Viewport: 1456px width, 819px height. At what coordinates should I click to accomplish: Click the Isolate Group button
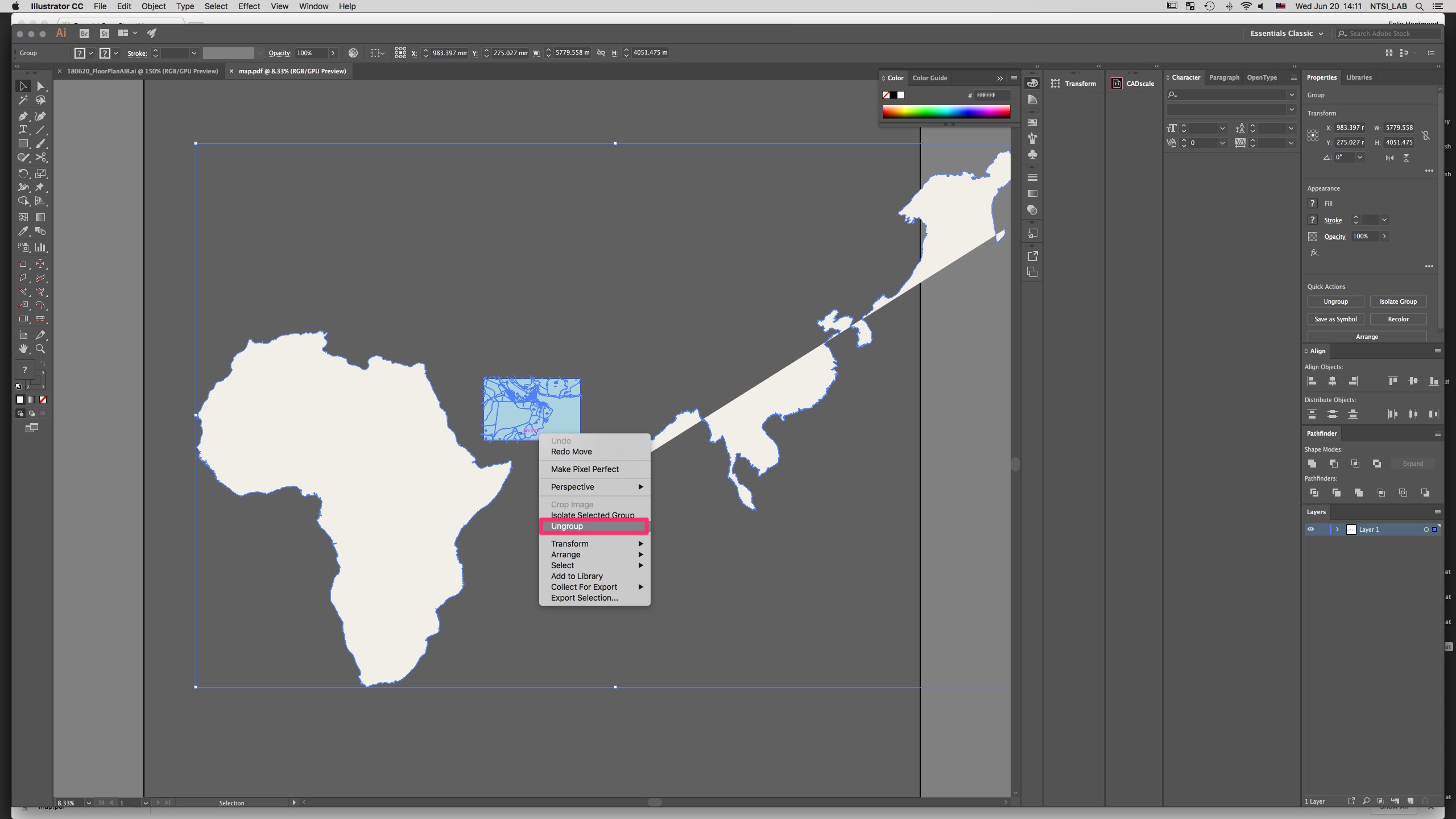1397,301
